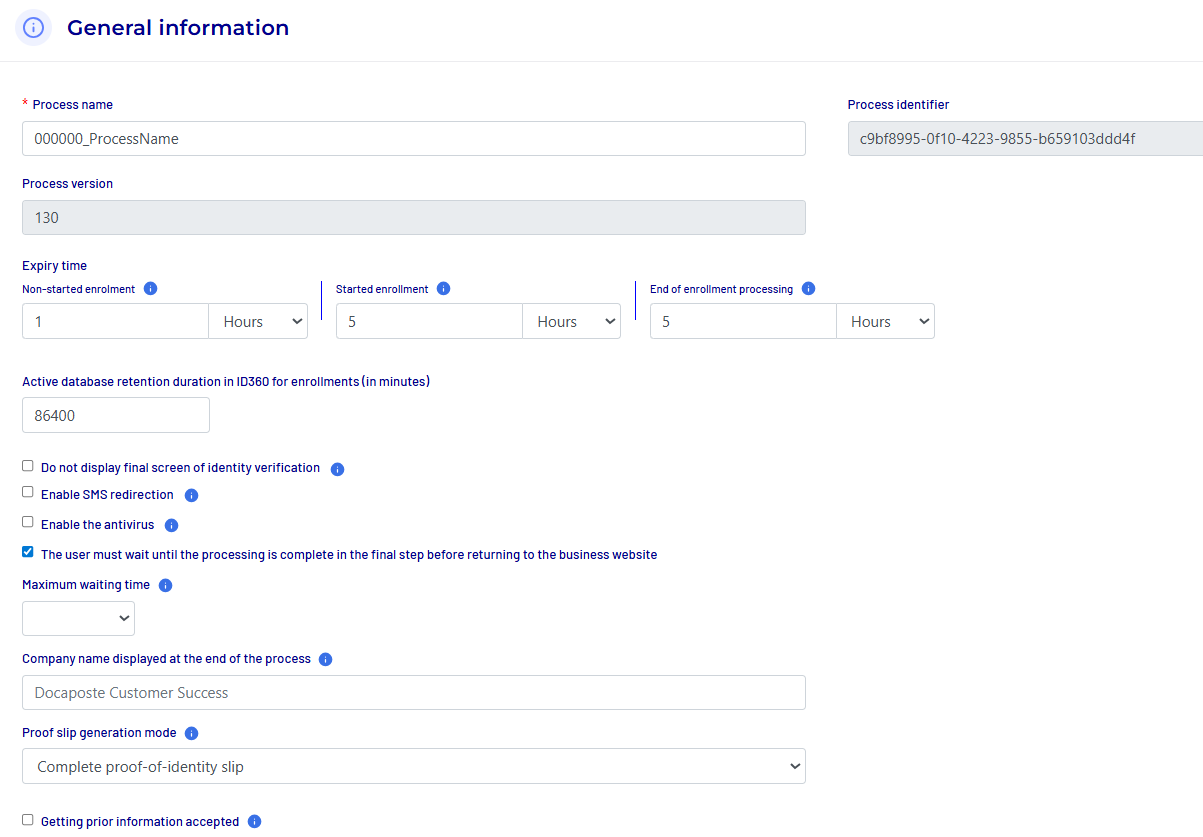Expand the Maximum waiting time dropdown
1203x837 pixels.
pos(78,619)
